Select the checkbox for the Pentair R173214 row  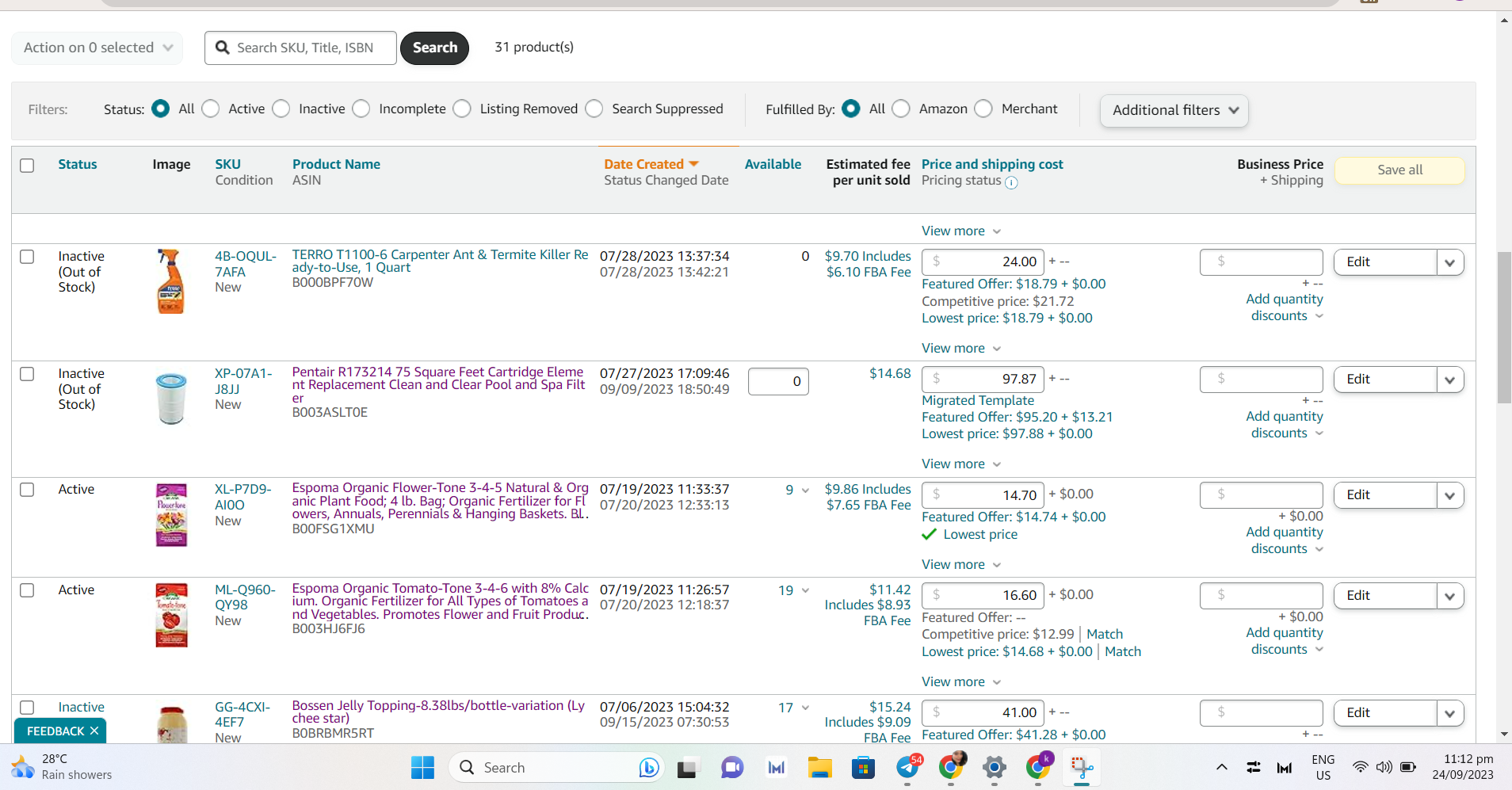[27, 374]
